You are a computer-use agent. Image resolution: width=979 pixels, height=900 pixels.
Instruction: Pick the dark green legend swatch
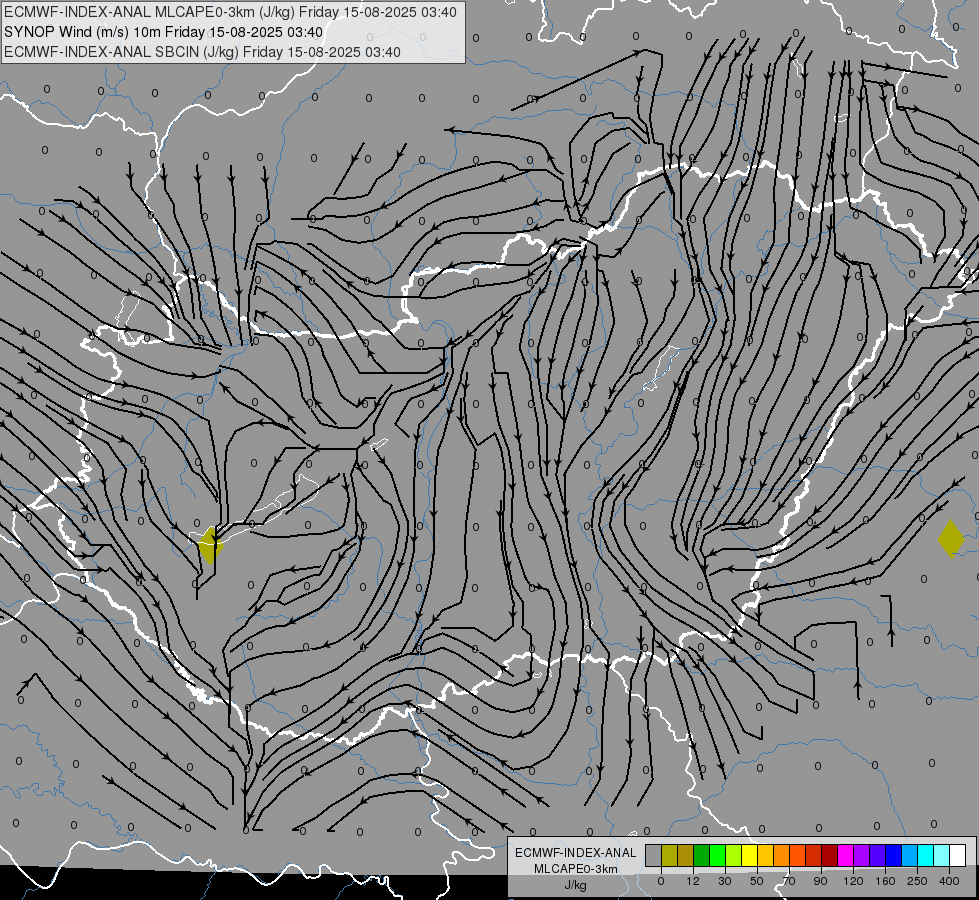701,855
